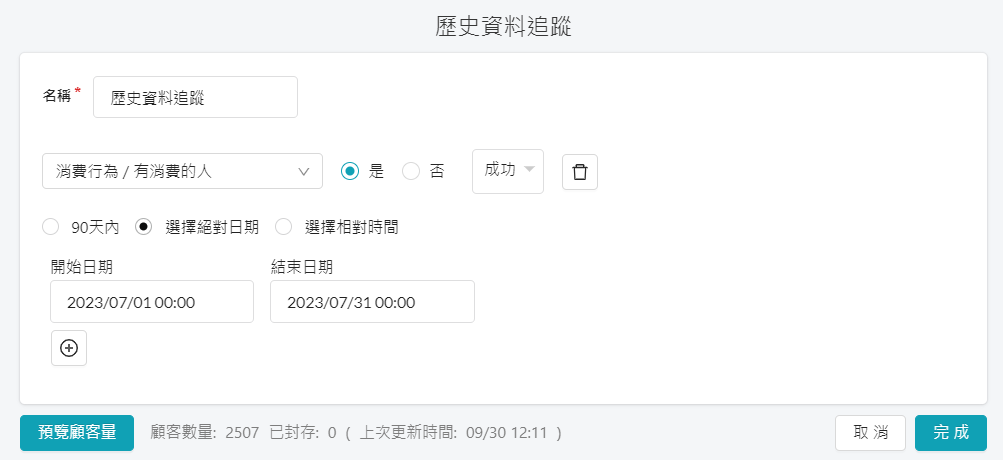Open the 消費行為 / 有消費的人 dropdown
The width and height of the screenshot is (1003, 460).
point(182,171)
